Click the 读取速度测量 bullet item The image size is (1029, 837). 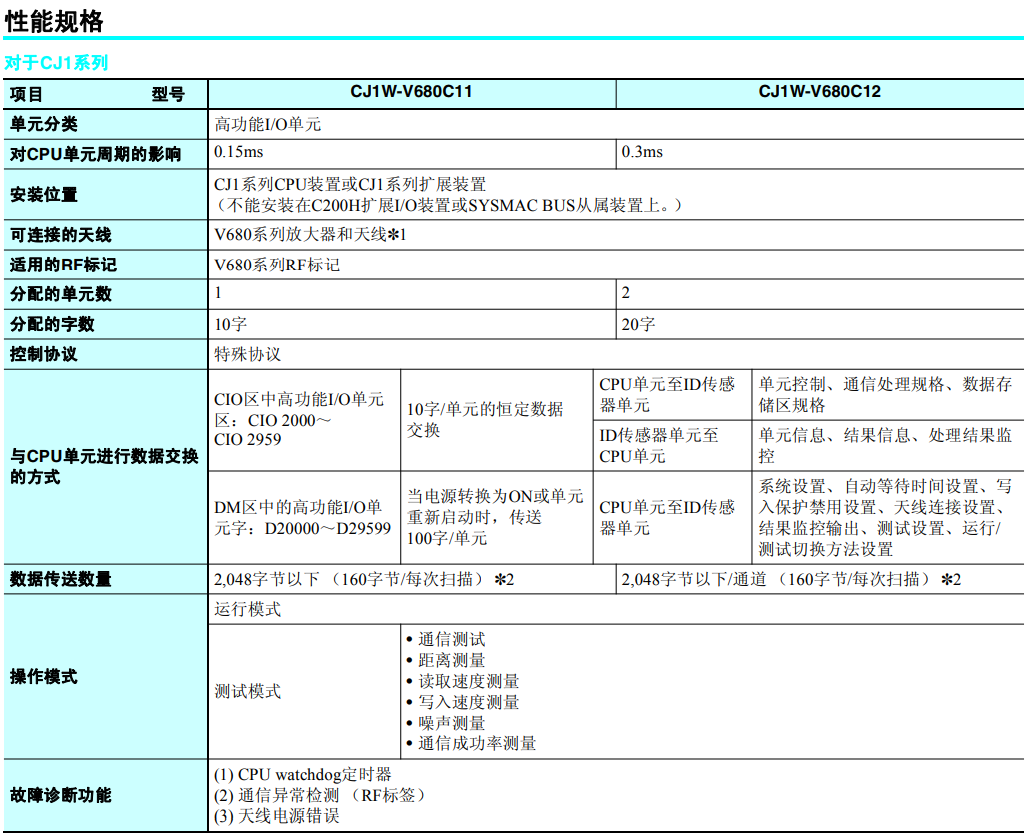[463, 681]
